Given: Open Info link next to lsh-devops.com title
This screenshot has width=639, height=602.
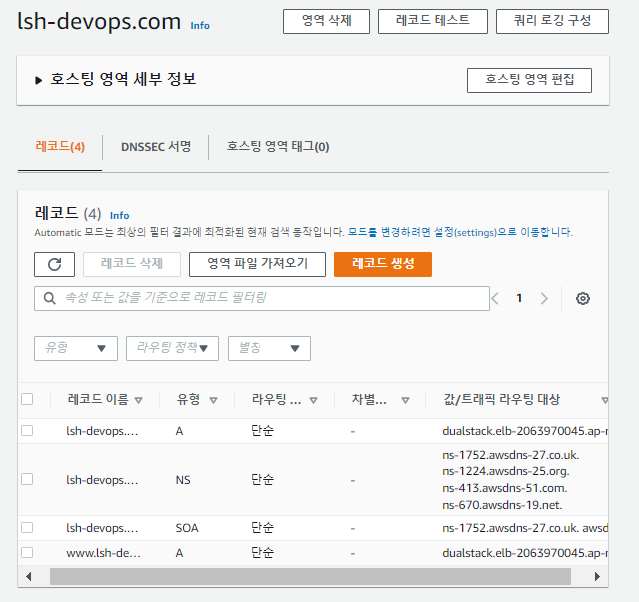Looking at the screenshot, I should pos(200,26).
